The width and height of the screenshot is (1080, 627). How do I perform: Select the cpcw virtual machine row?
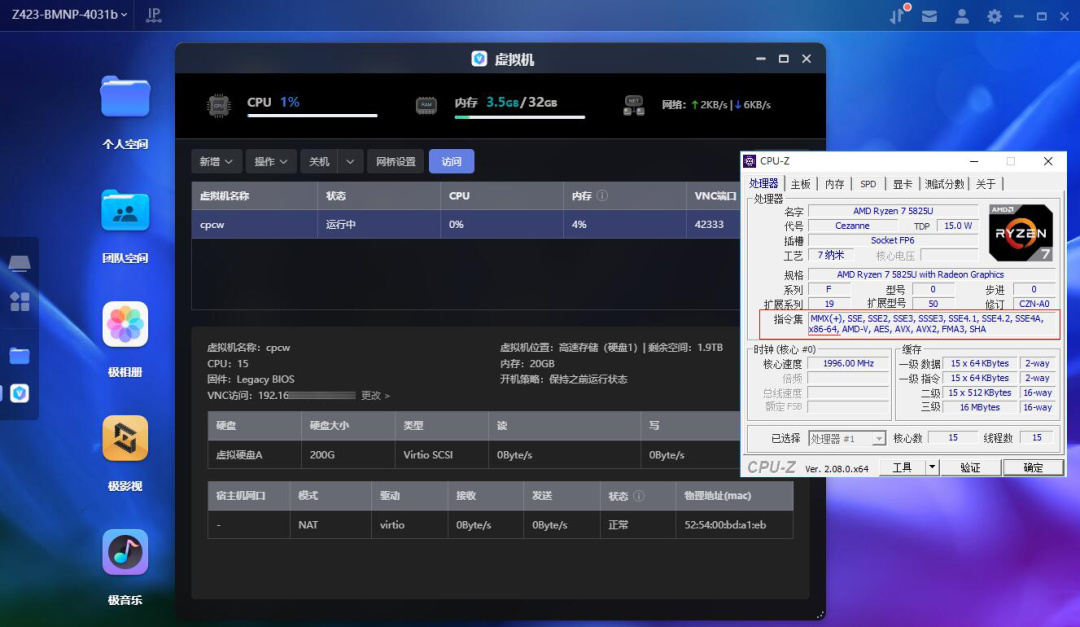[466, 225]
